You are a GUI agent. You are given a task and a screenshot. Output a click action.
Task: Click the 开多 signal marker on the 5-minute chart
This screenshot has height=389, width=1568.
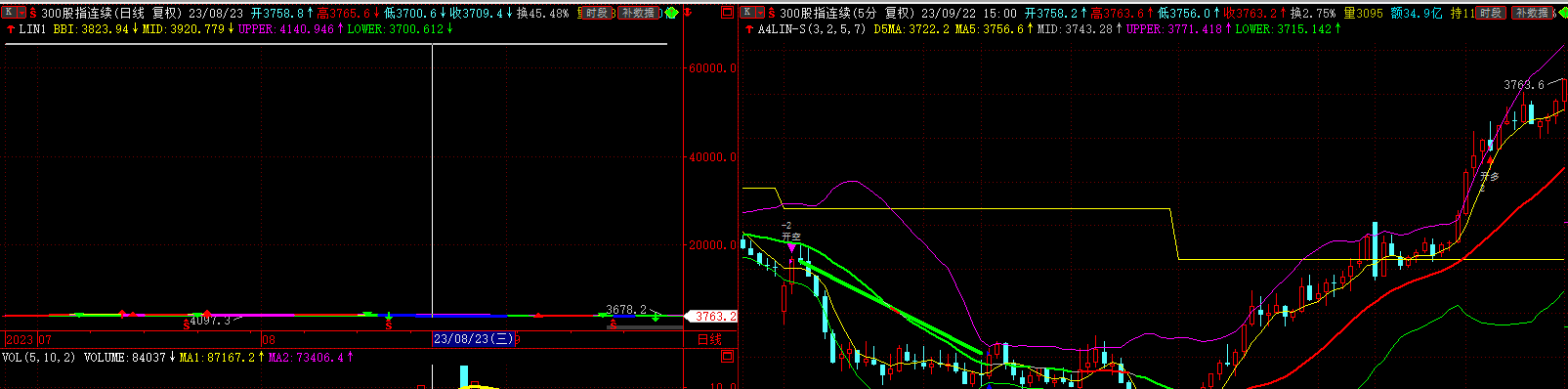point(1489,177)
